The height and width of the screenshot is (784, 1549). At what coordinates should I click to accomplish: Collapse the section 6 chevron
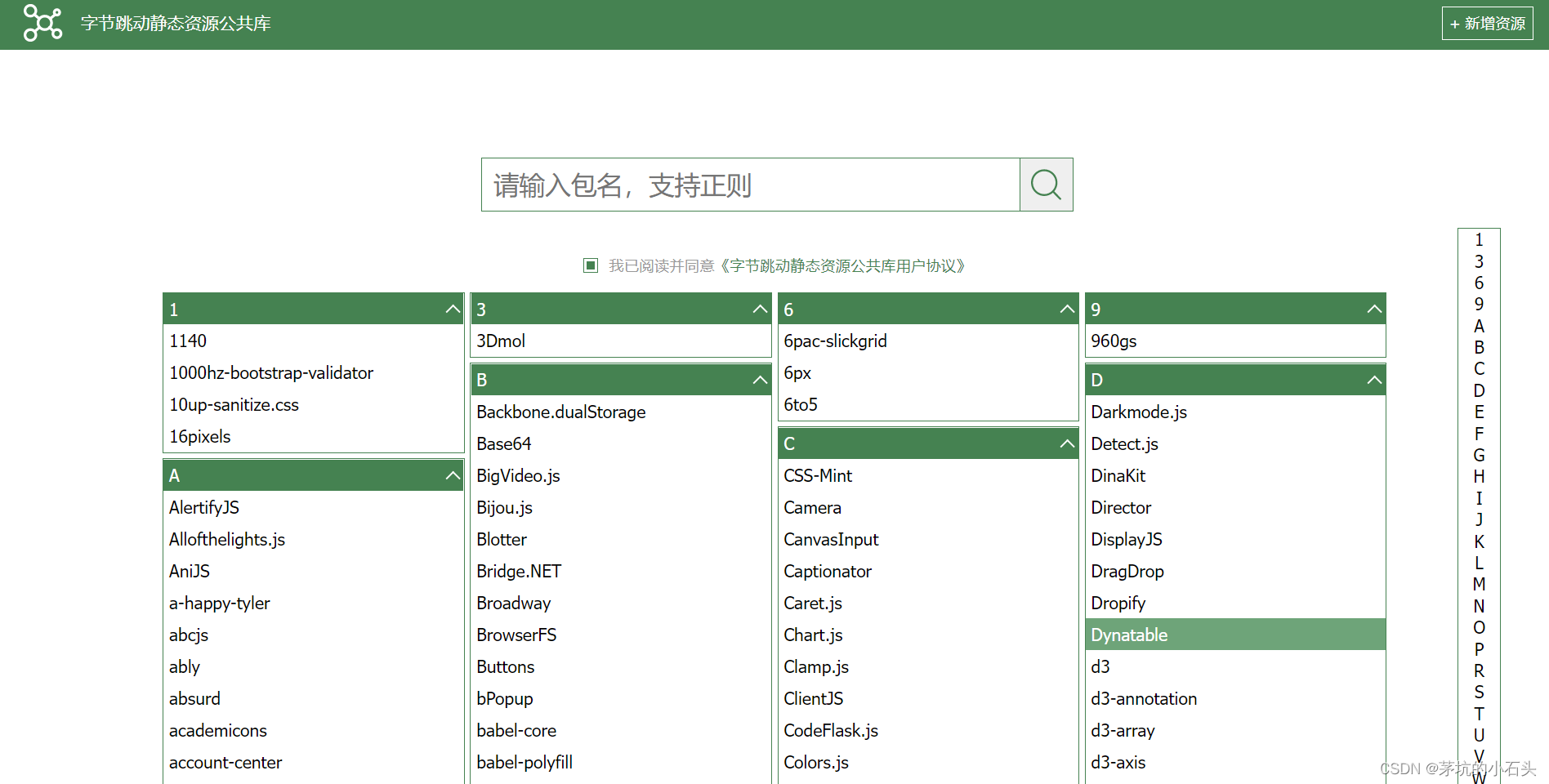click(1067, 309)
